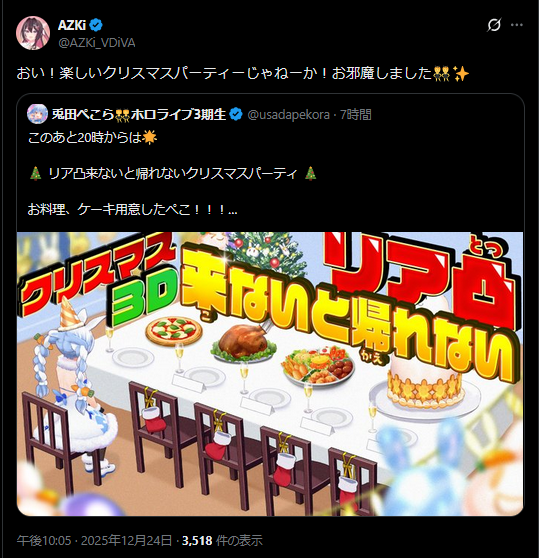This screenshot has width=539, height=558.
Task: Open the Christmas party stream thumbnail image
Action: pos(270,374)
